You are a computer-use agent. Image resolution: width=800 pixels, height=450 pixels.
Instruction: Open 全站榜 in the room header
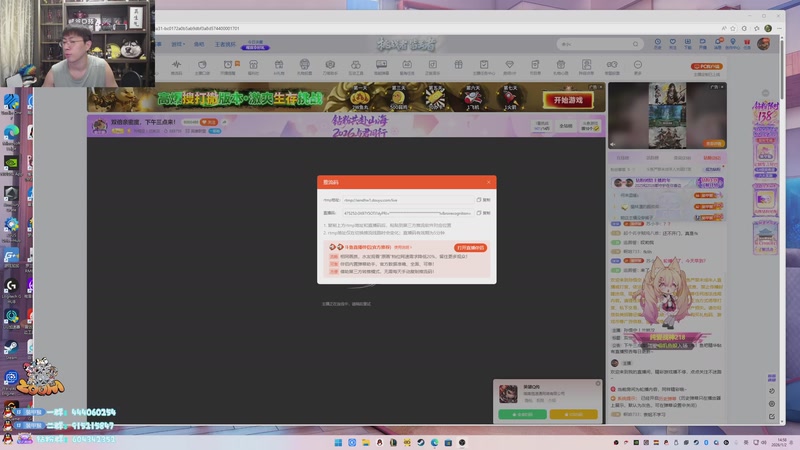pos(566,126)
